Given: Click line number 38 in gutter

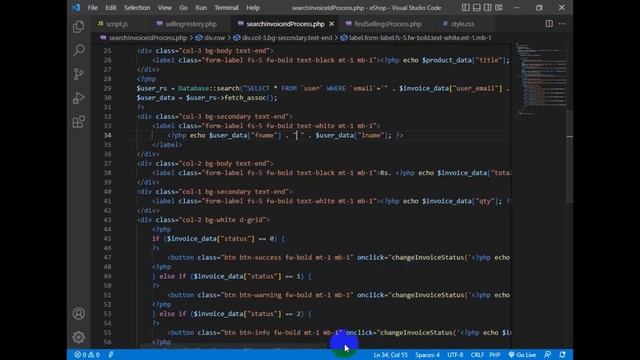Looking at the screenshot, I should pos(107,173).
